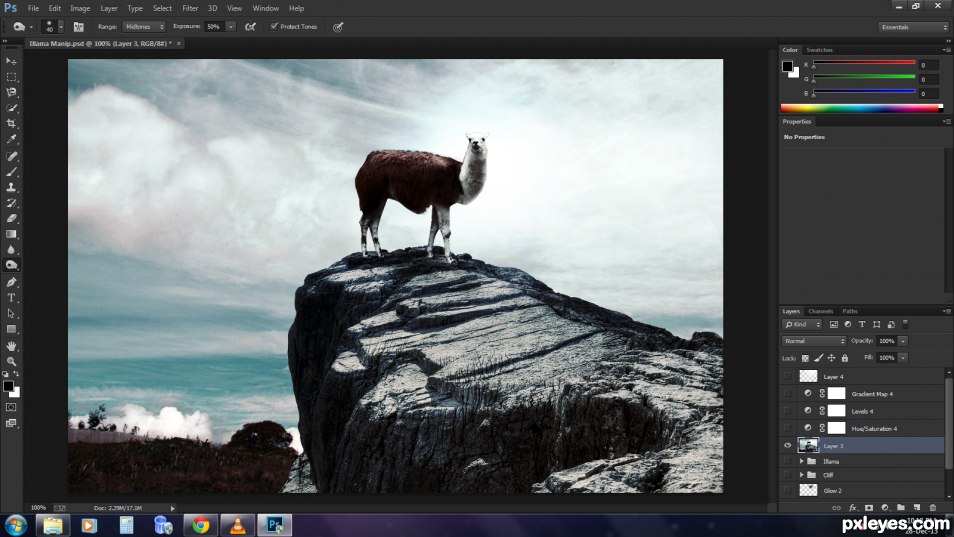This screenshot has width=954, height=537.
Task: Show the Hue/Saturation 4 layer
Action: [787, 428]
